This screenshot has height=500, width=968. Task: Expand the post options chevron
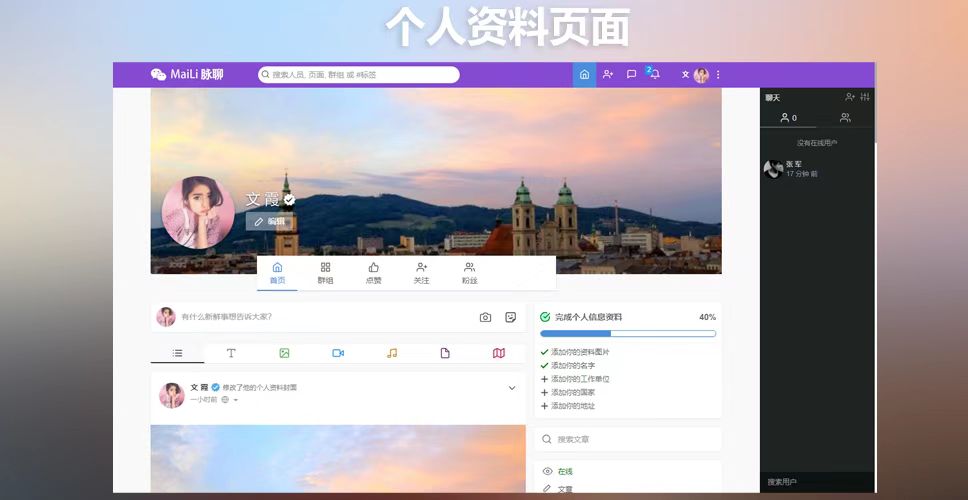(x=512, y=388)
